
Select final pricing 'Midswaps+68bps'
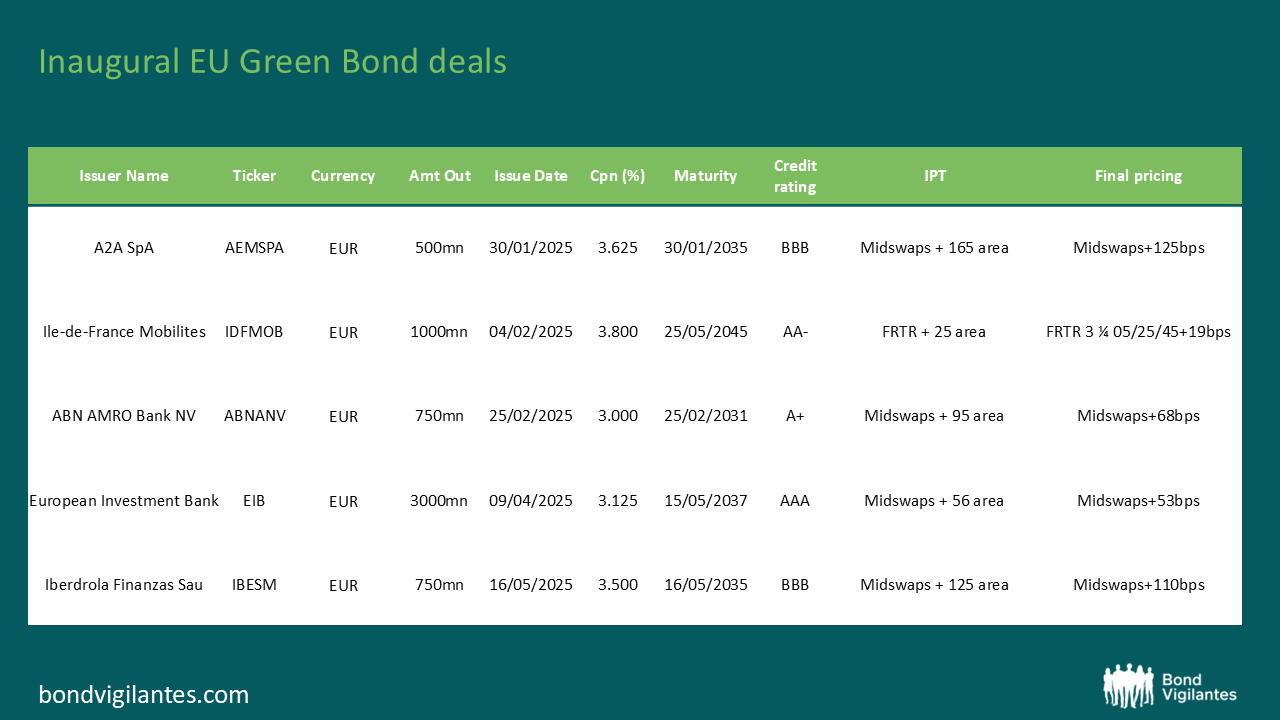1139,416
